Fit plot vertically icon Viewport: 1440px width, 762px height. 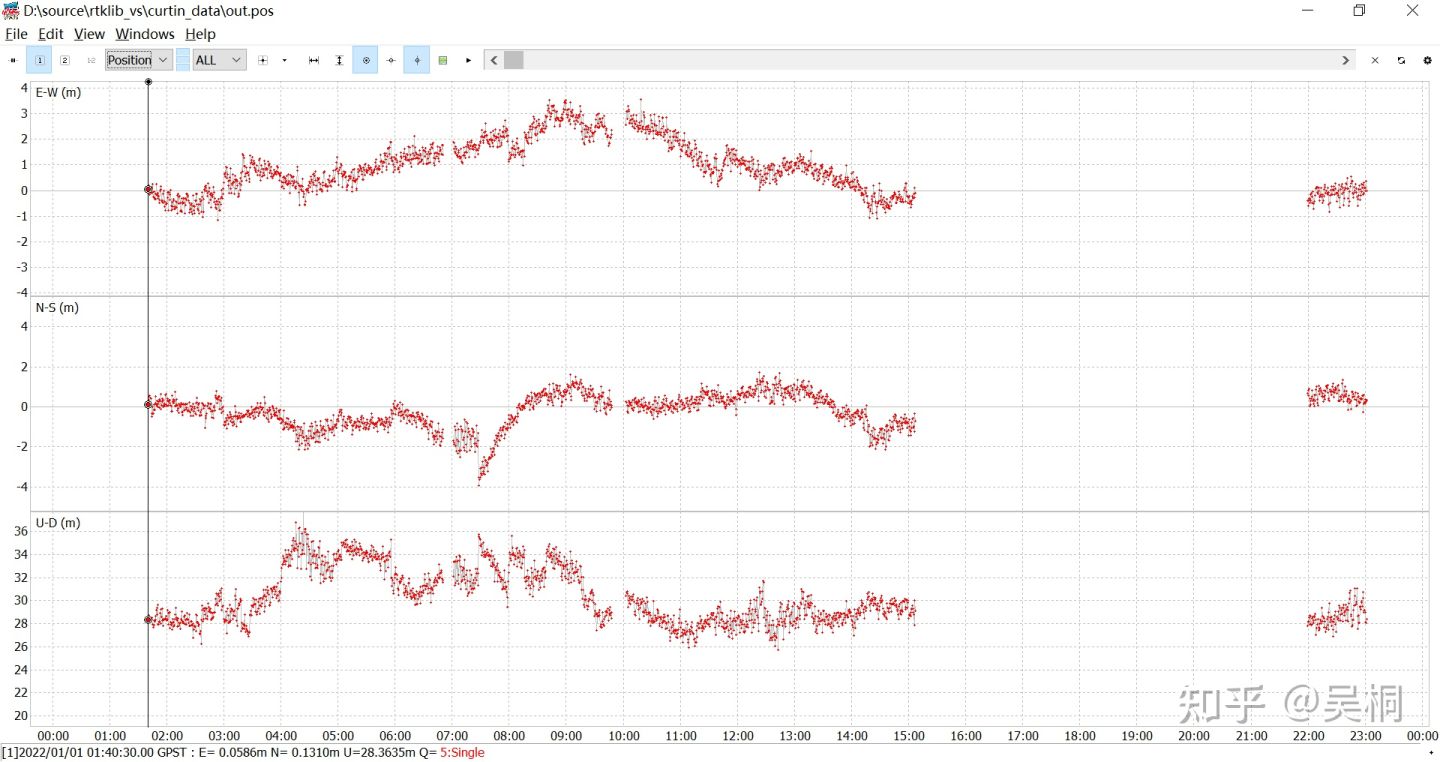click(x=339, y=60)
